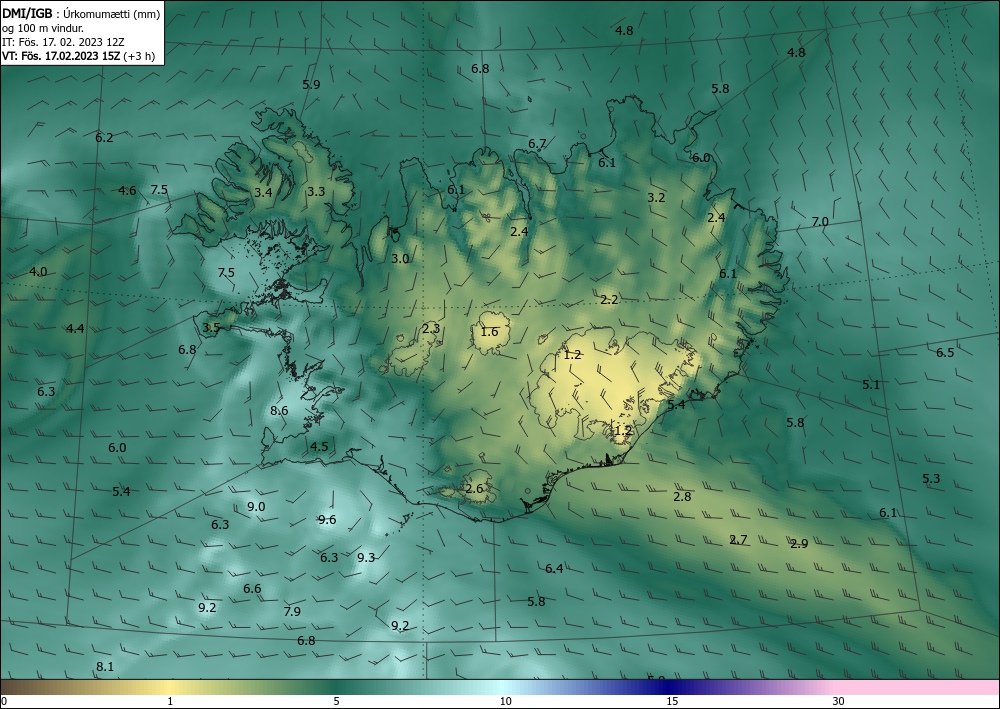This screenshot has height=709, width=1000.
Task: Click the map value 3.5 on Snæfellsnes peninsula
Action: point(211,328)
